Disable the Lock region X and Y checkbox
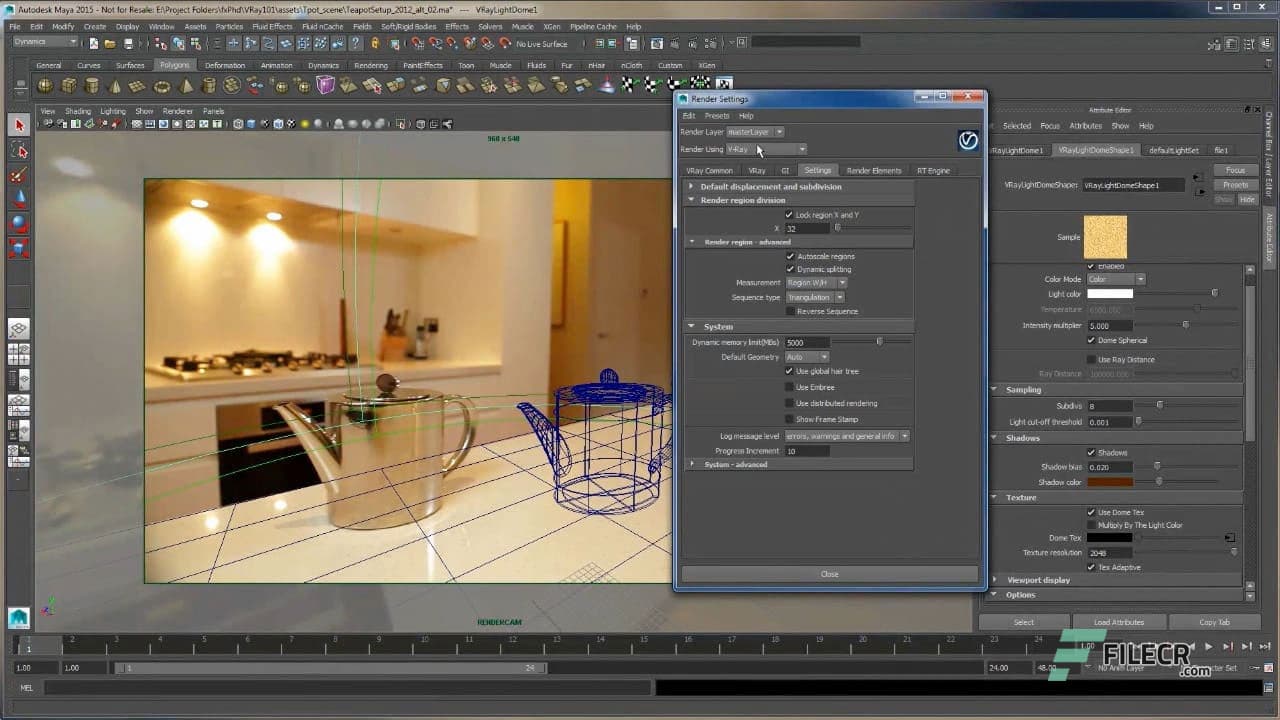This screenshot has width=1280, height=720. point(791,214)
